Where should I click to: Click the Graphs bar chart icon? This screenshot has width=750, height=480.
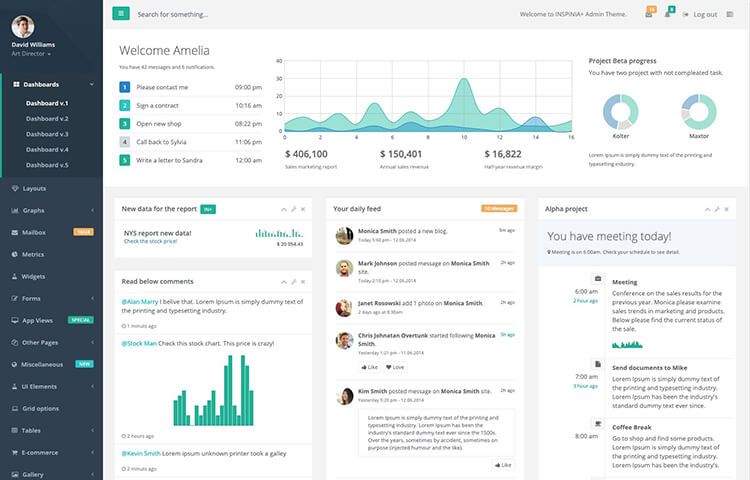click(15, 210)
